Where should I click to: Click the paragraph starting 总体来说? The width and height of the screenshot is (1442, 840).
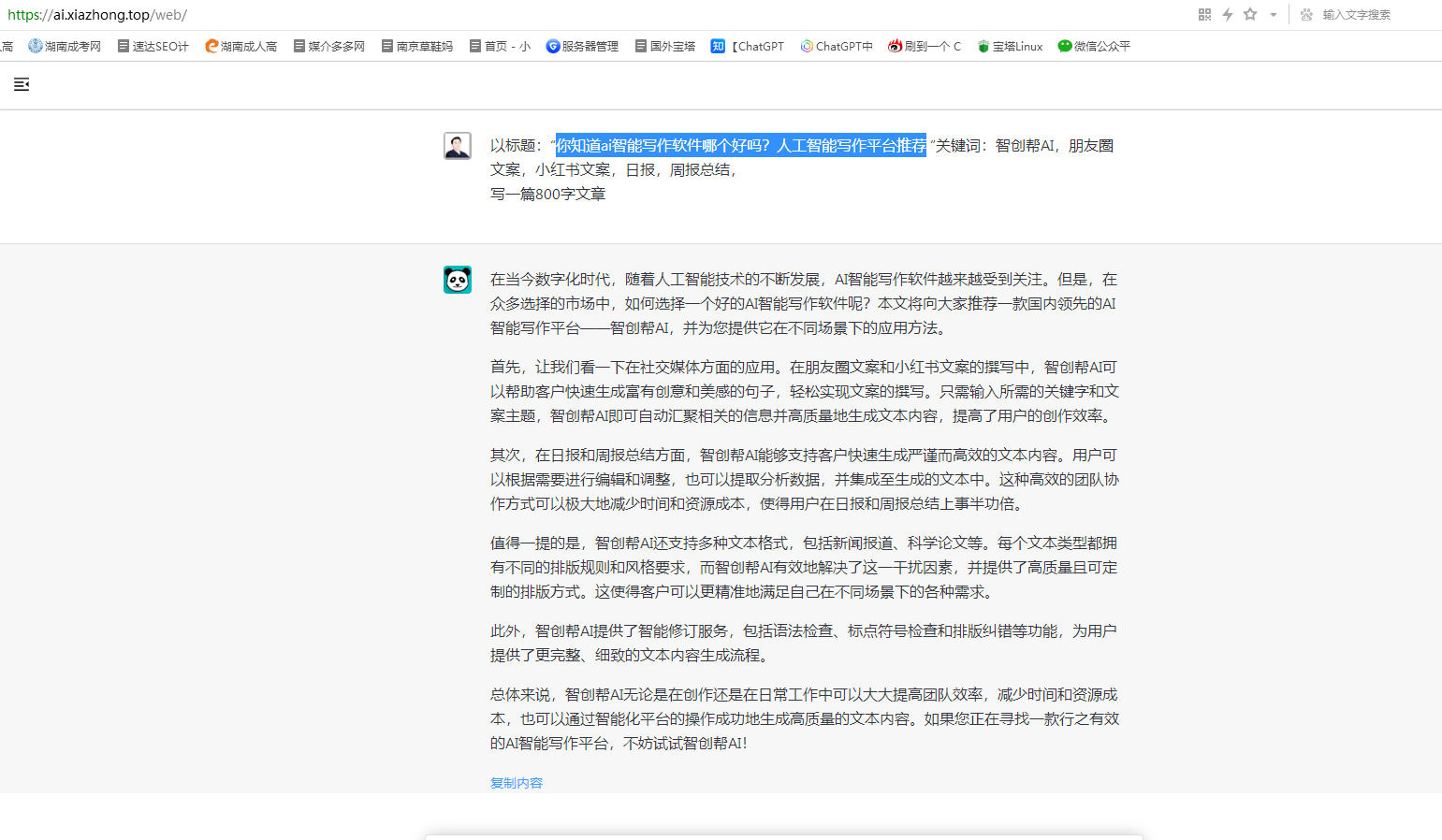(805, 719)
